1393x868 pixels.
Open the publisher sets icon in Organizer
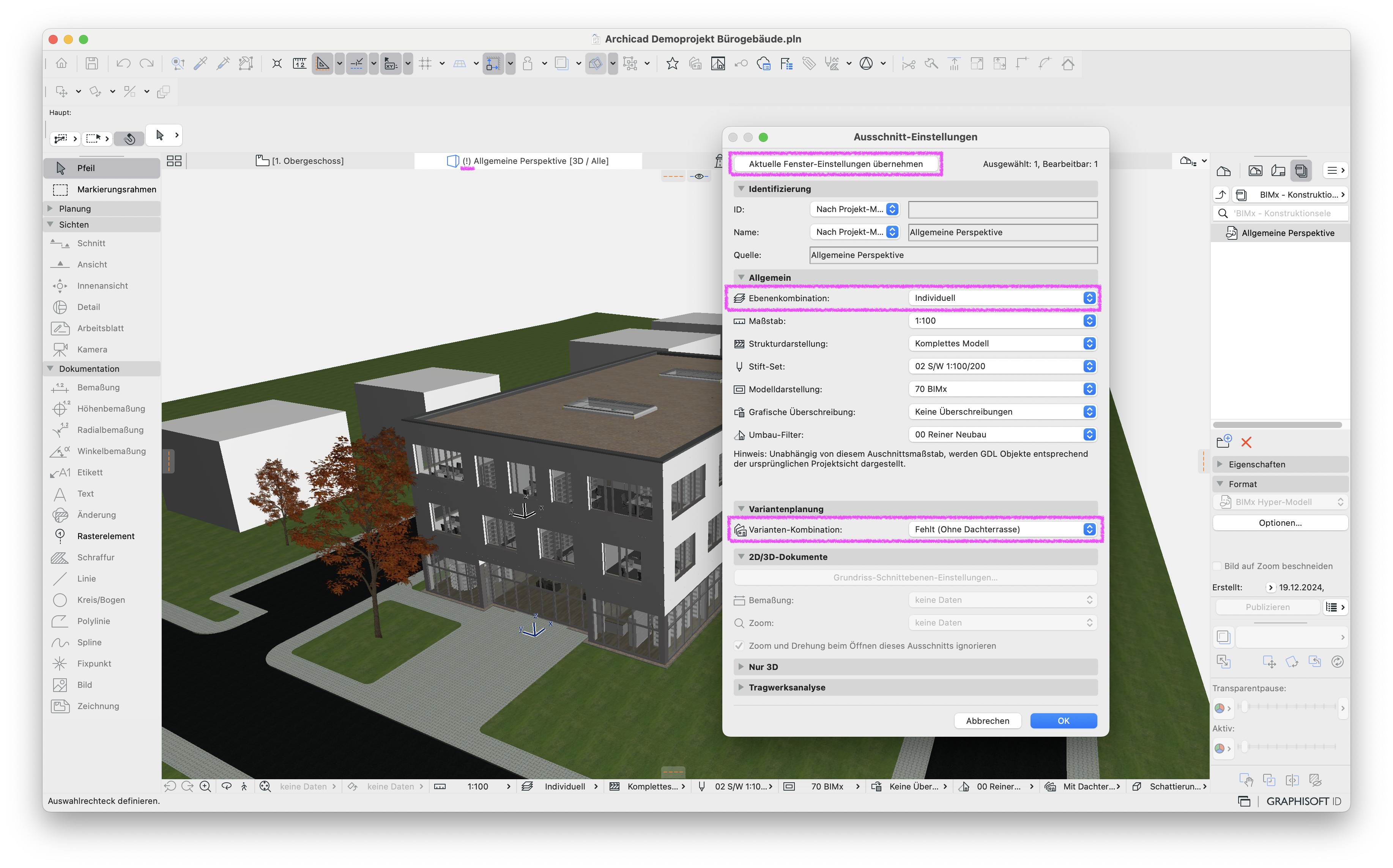1301,170
